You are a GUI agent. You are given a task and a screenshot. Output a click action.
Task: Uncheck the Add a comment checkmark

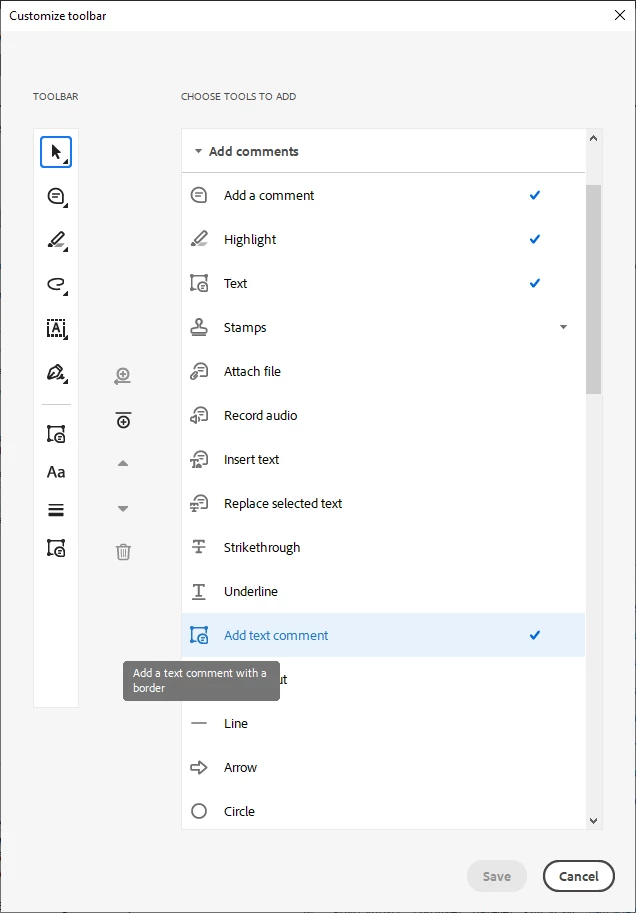pyautogui.click(x=535, y=195)
